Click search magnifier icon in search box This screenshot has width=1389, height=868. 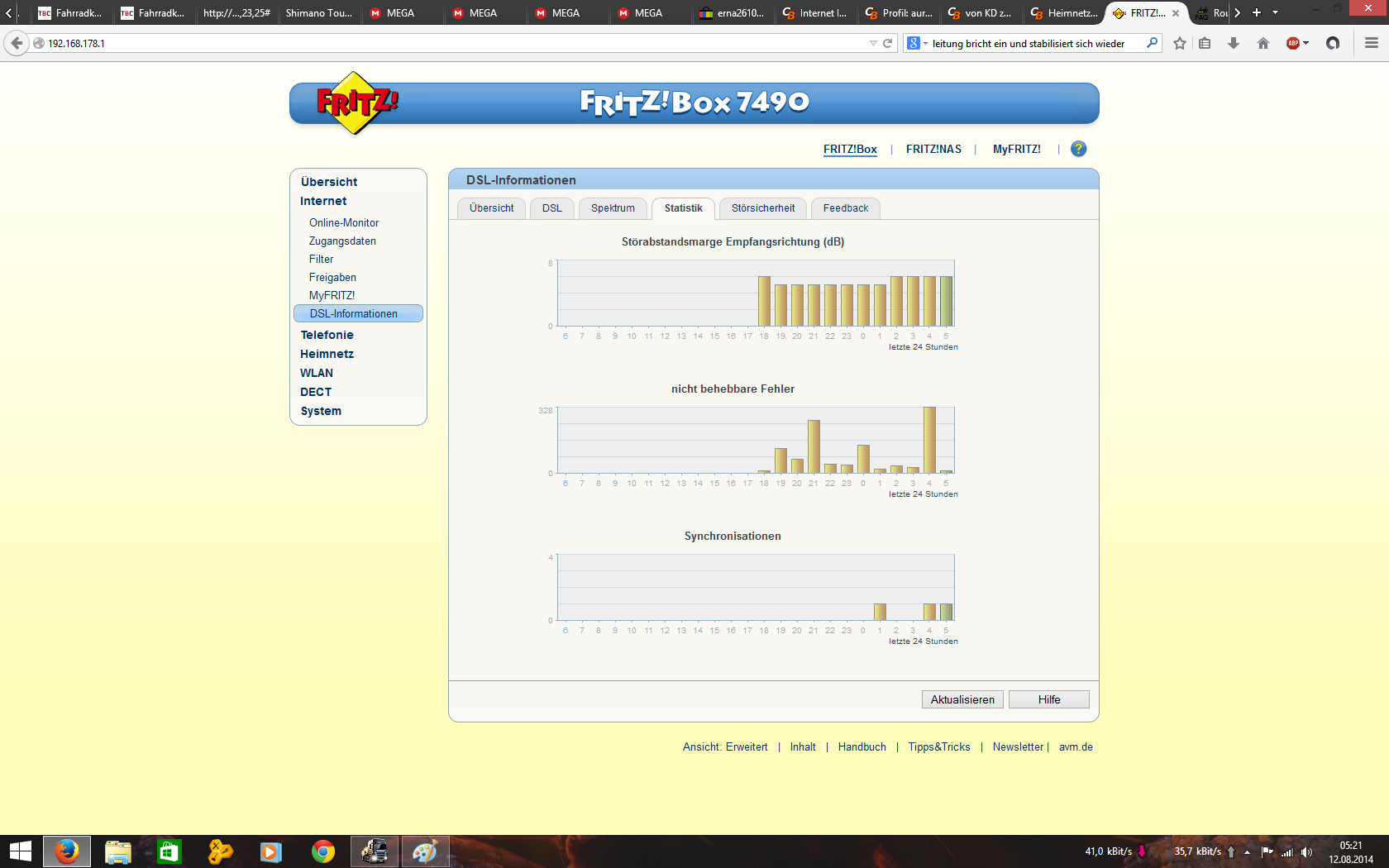[1152, 43]
